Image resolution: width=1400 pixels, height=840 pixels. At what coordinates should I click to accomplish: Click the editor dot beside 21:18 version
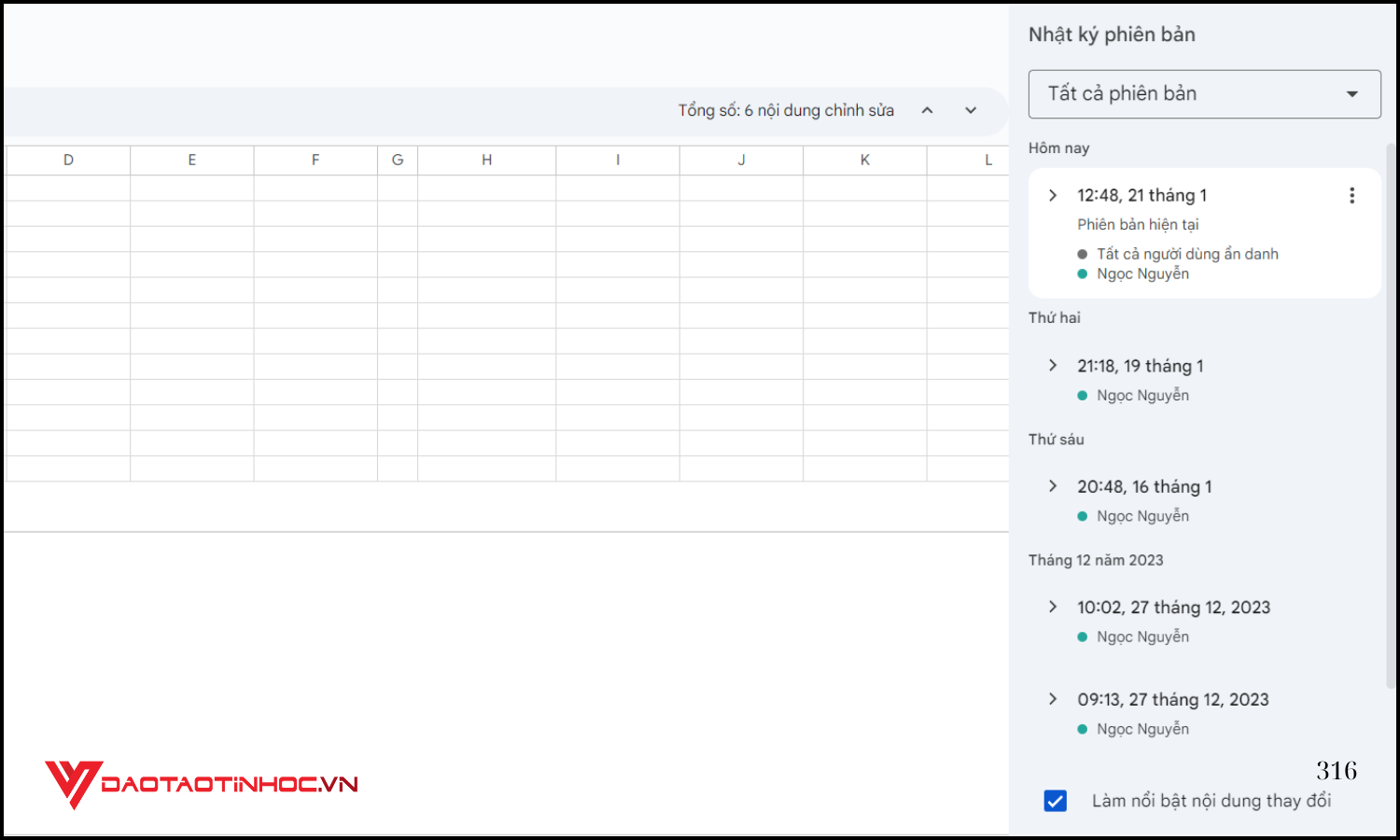(x=1082, y=395)
